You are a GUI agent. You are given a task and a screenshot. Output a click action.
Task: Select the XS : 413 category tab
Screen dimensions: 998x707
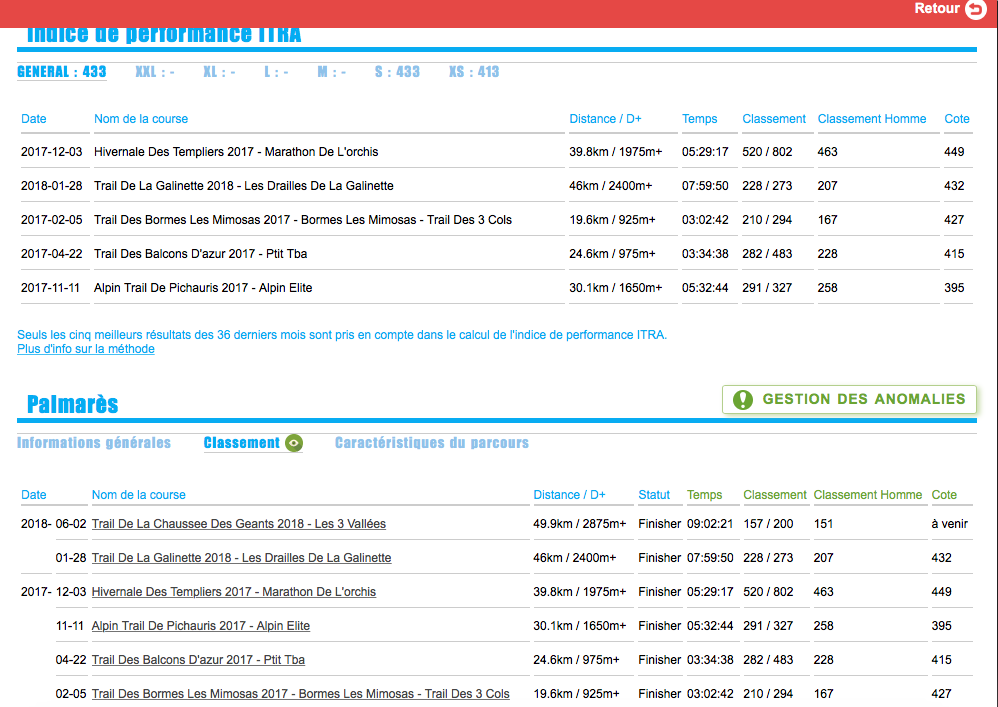coord(473,72)
